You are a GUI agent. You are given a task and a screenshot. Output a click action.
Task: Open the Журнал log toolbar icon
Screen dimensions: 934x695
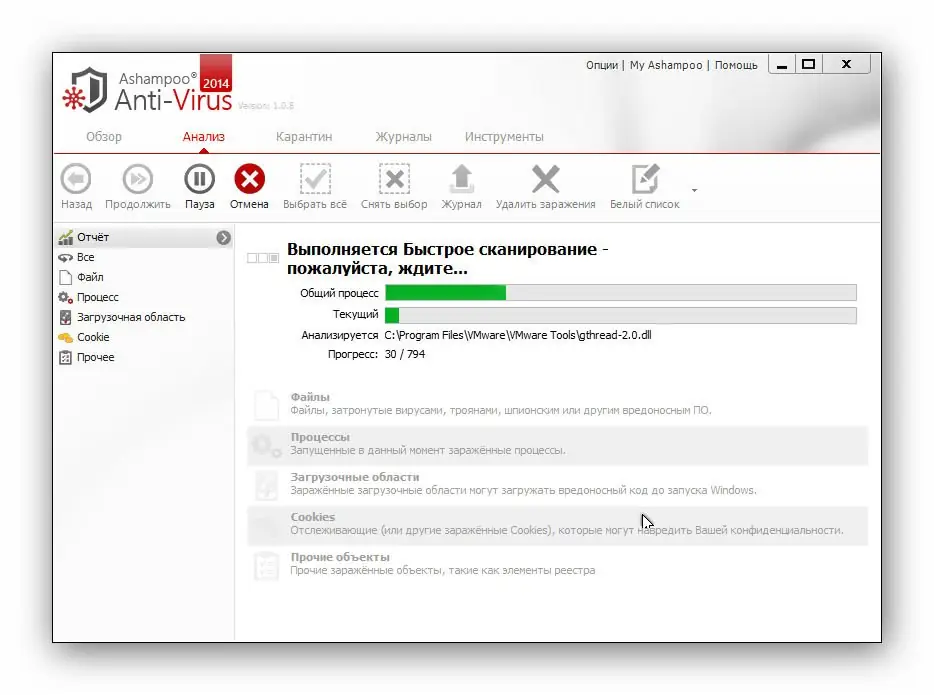462,179
